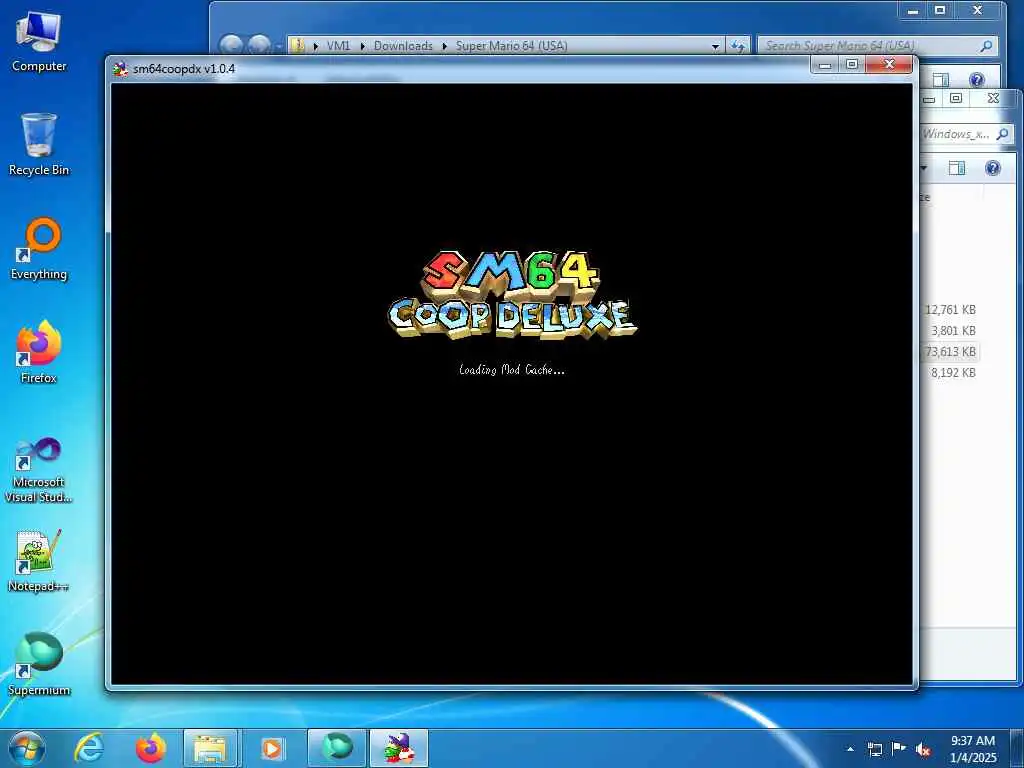1024x768 pixels.
Task: Expand the Downloads breadcrumb arrow
Action: coord(445,46)
